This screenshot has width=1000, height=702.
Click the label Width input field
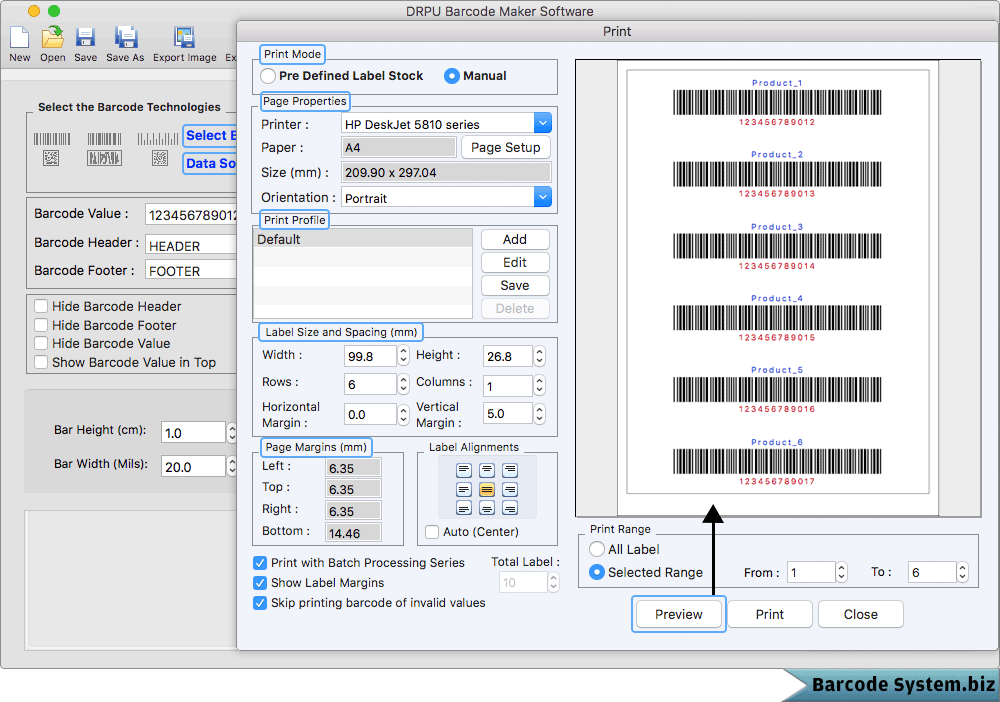pyautogui.click(x=371, y=356)
